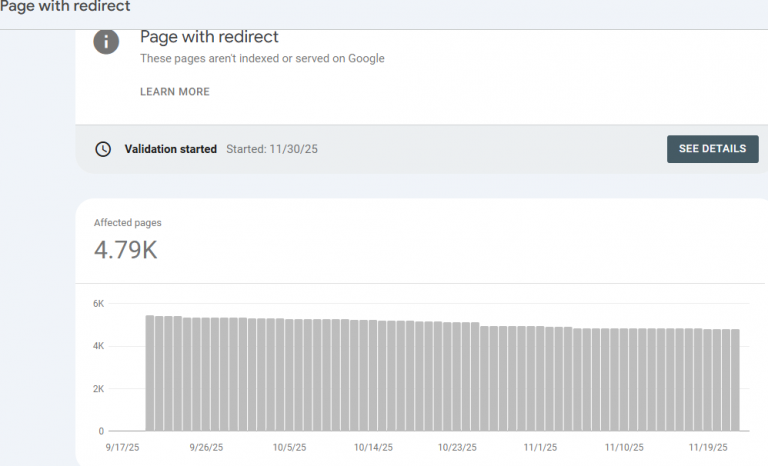Click the Started: 11/30/25 date text
The height and width of the screenshot is (466, 768).
(x=272, y=149)
